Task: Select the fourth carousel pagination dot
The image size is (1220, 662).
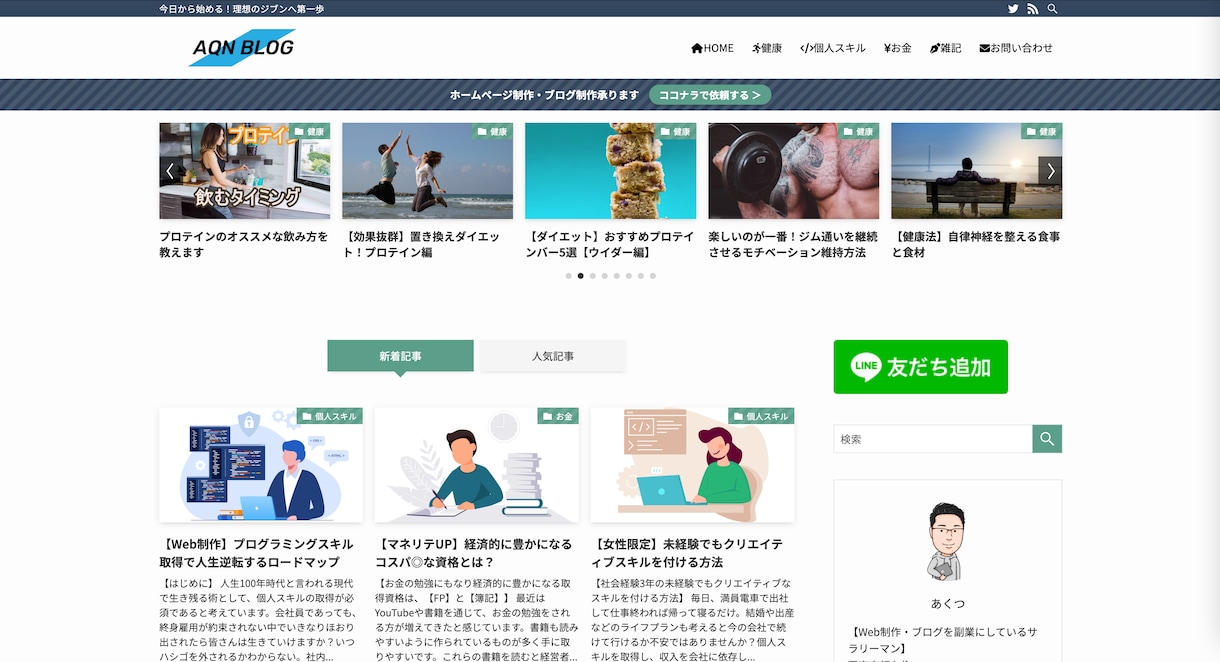Action: 604,276
